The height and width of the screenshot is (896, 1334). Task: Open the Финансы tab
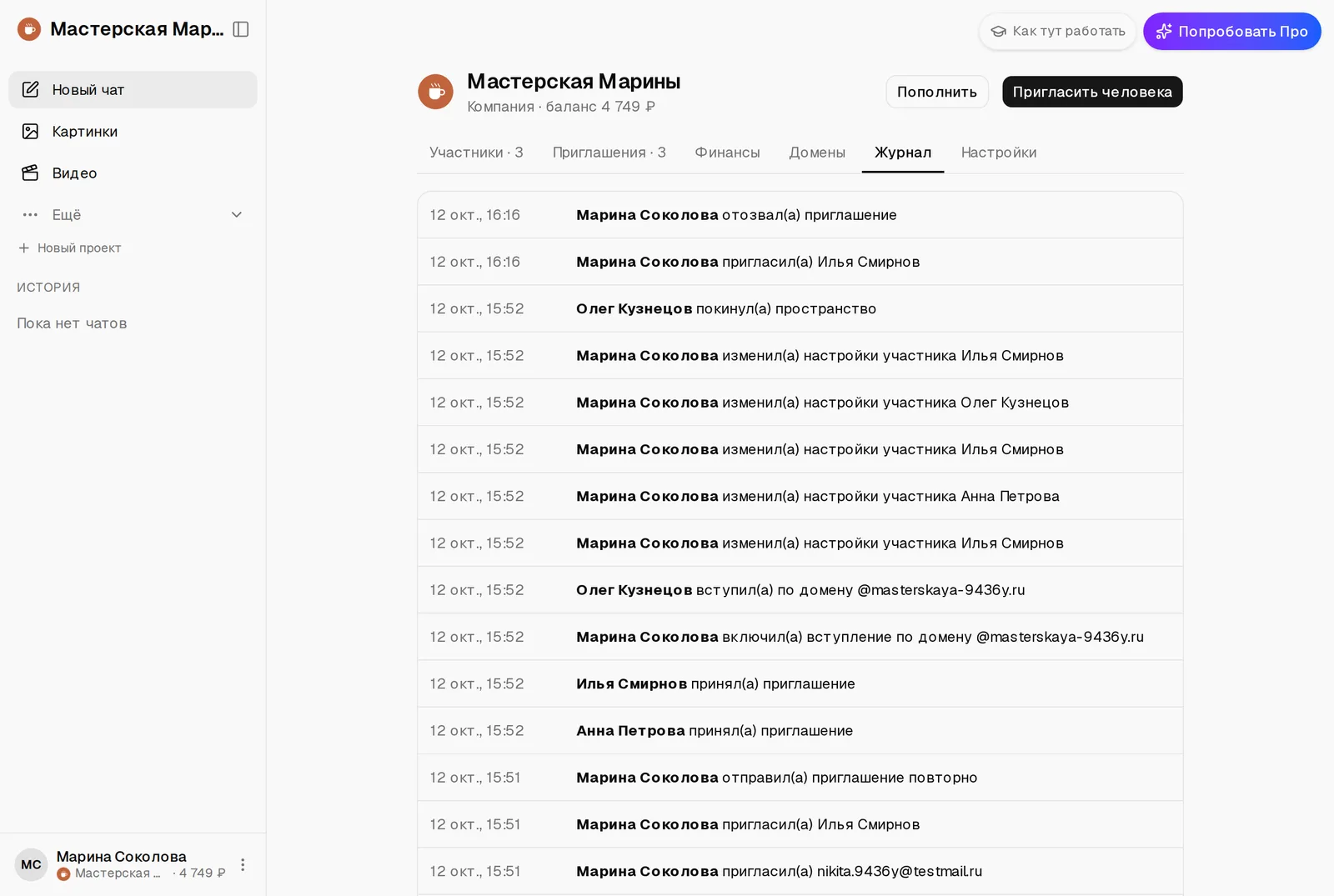[x=727, y=153]
